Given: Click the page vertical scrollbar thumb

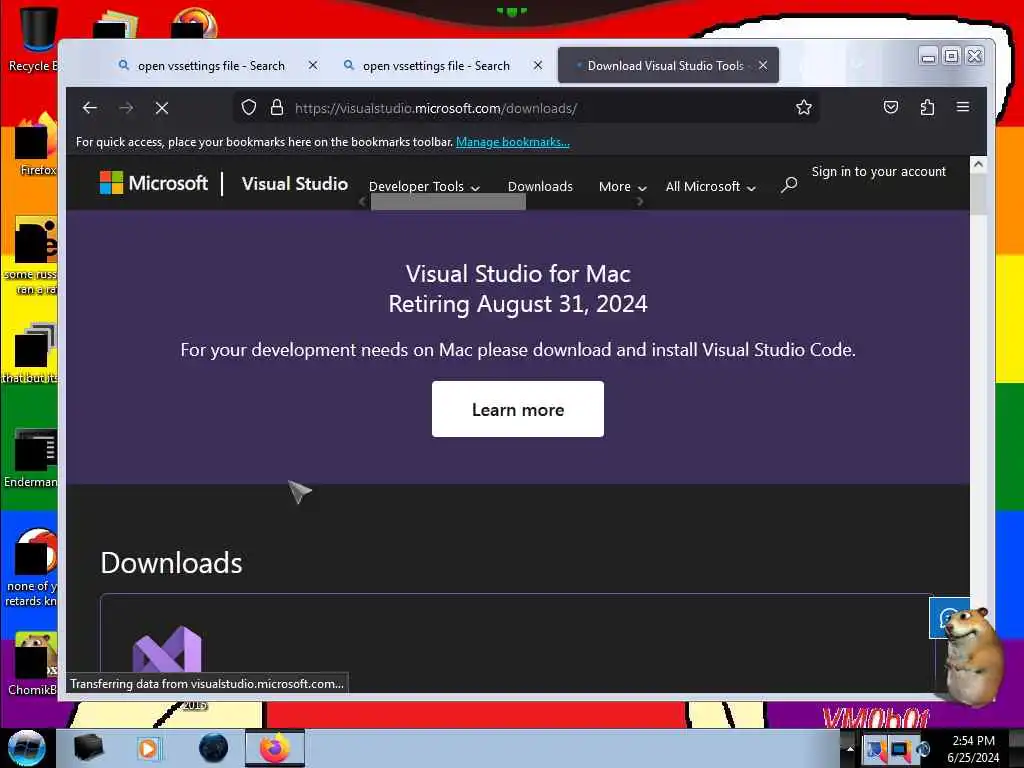Looking at the screenshot, I should pos(978,194).
